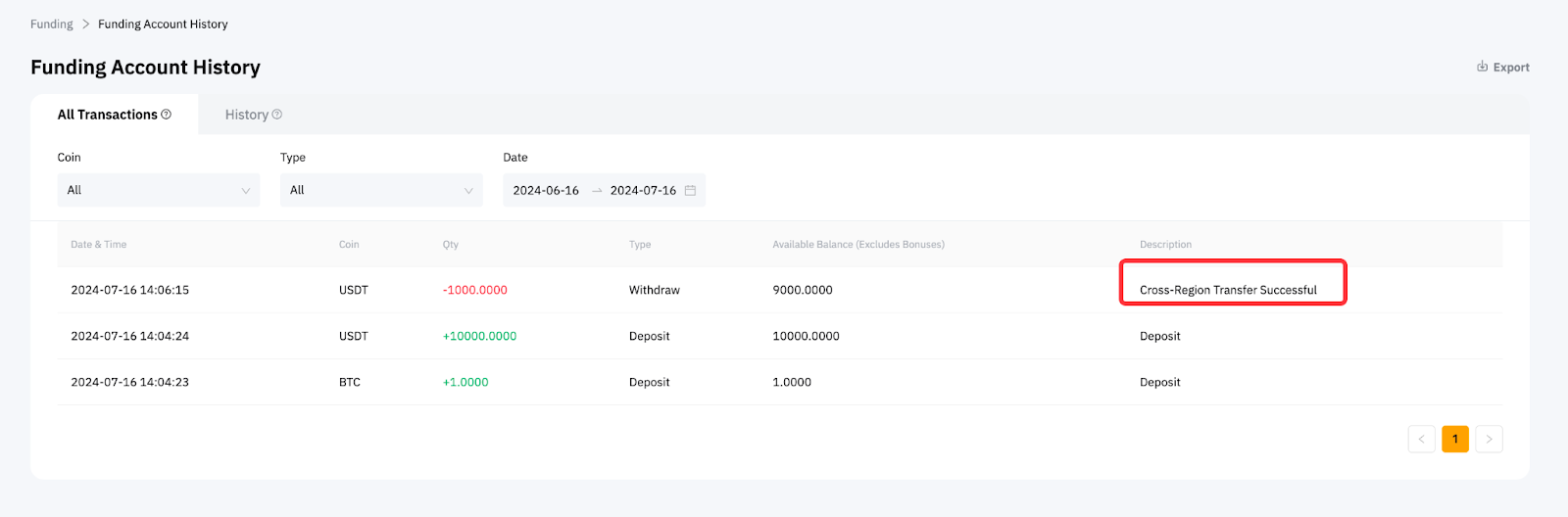Switch to the All Transactions tab
Image resolution: width=1568 pixels, height=517 pixels.
[x=108, y=115]
